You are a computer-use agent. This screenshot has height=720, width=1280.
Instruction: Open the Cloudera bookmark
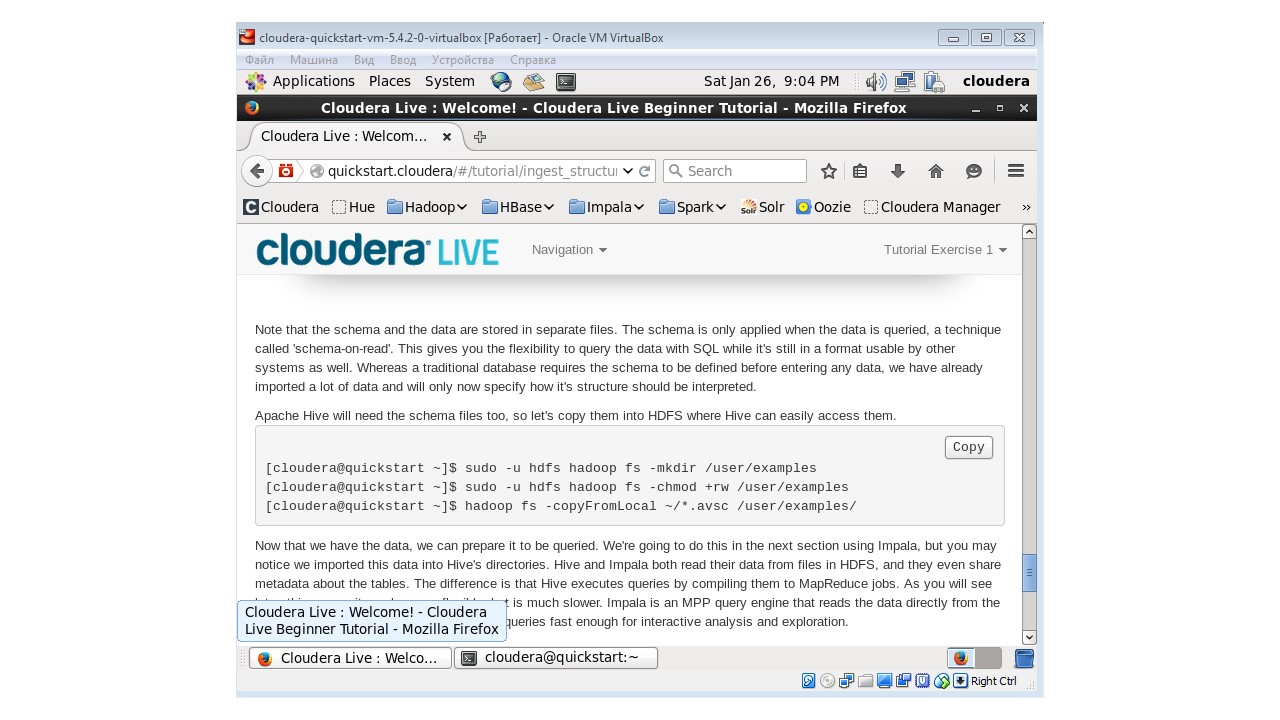(x=282, y=207)
